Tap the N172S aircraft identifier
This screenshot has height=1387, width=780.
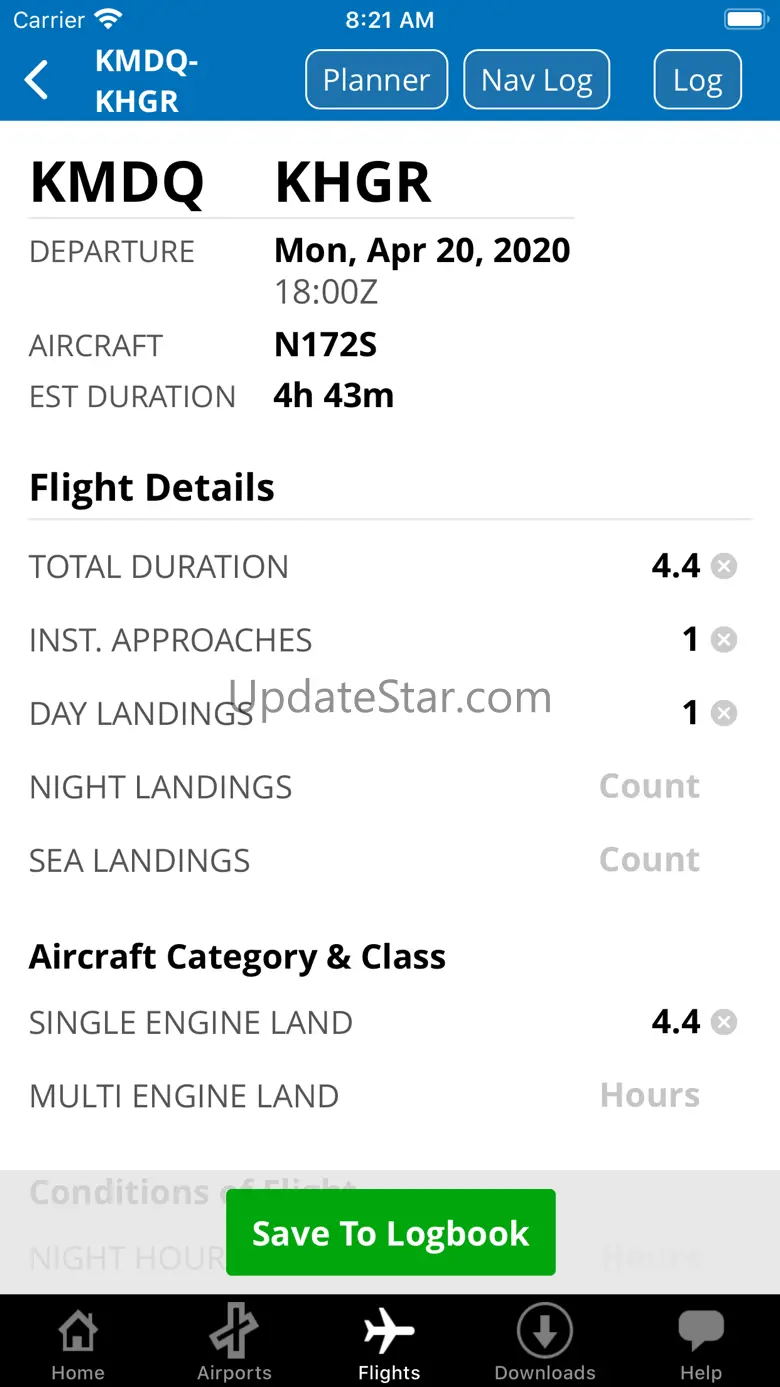pyautogui.click(x=325, y=345)
